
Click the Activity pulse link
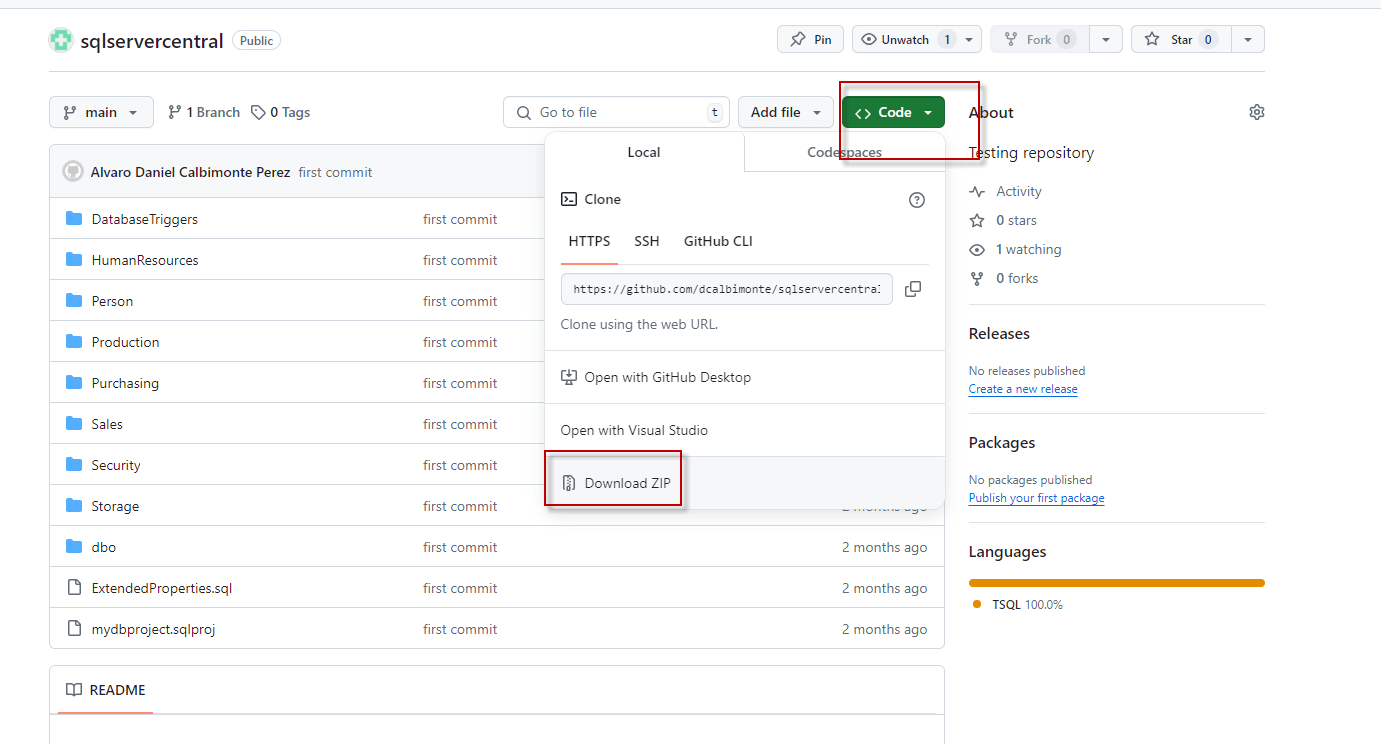coord(1018,191)
